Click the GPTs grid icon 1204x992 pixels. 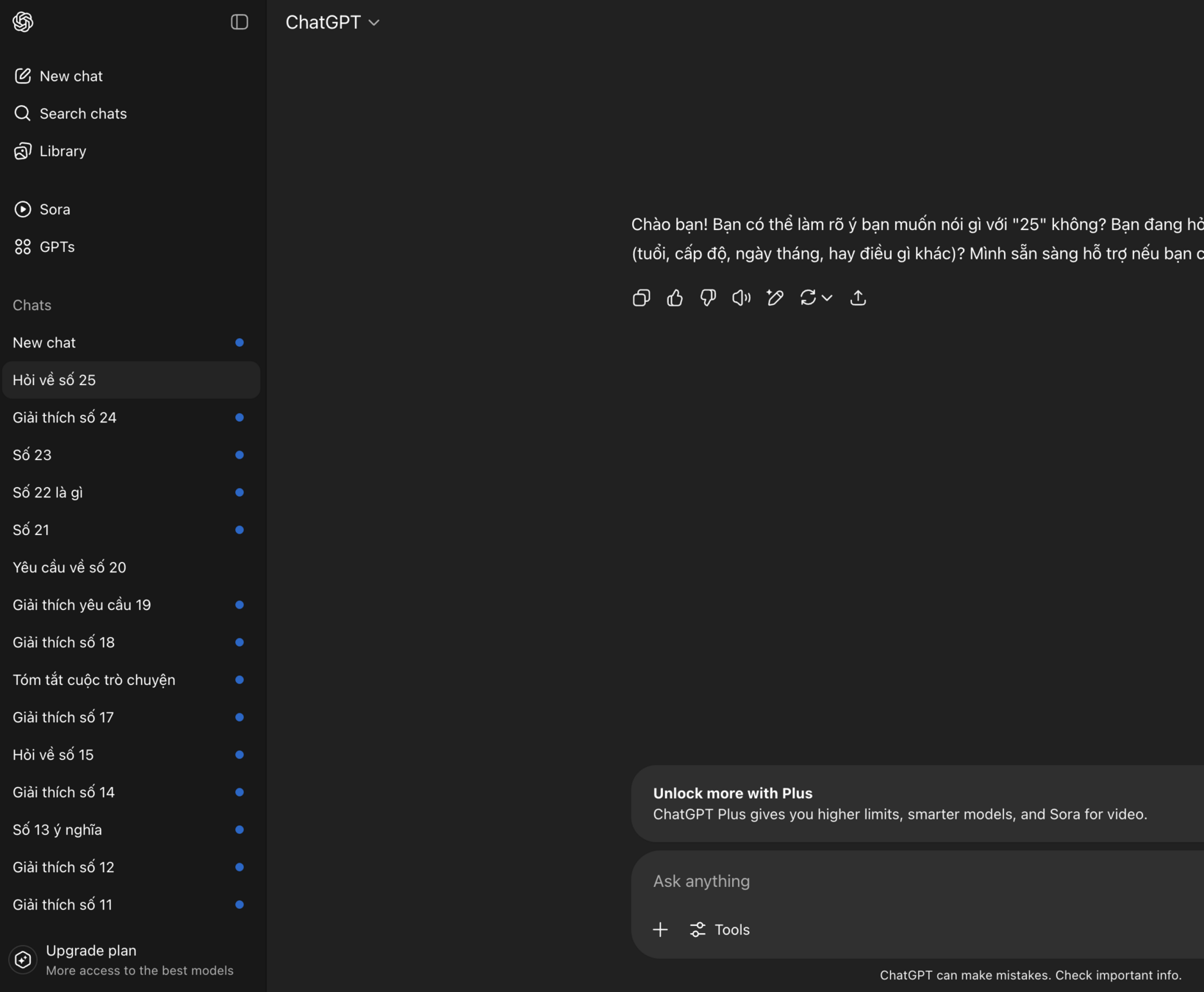pos(23,246)
